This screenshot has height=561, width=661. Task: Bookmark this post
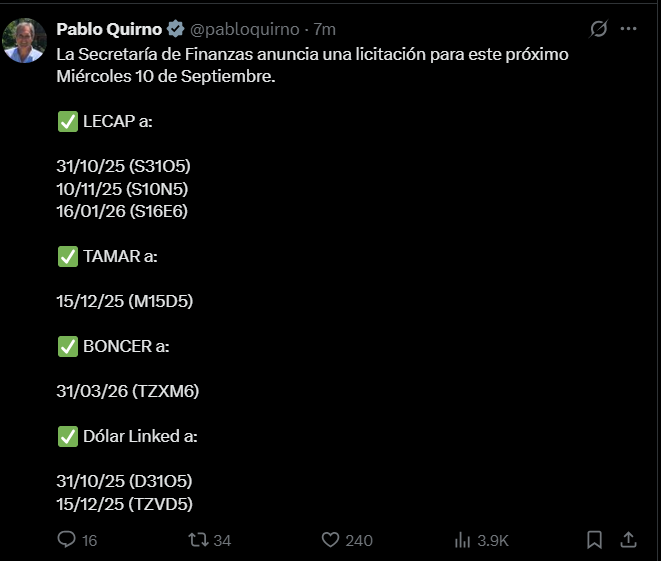[594, 540]
